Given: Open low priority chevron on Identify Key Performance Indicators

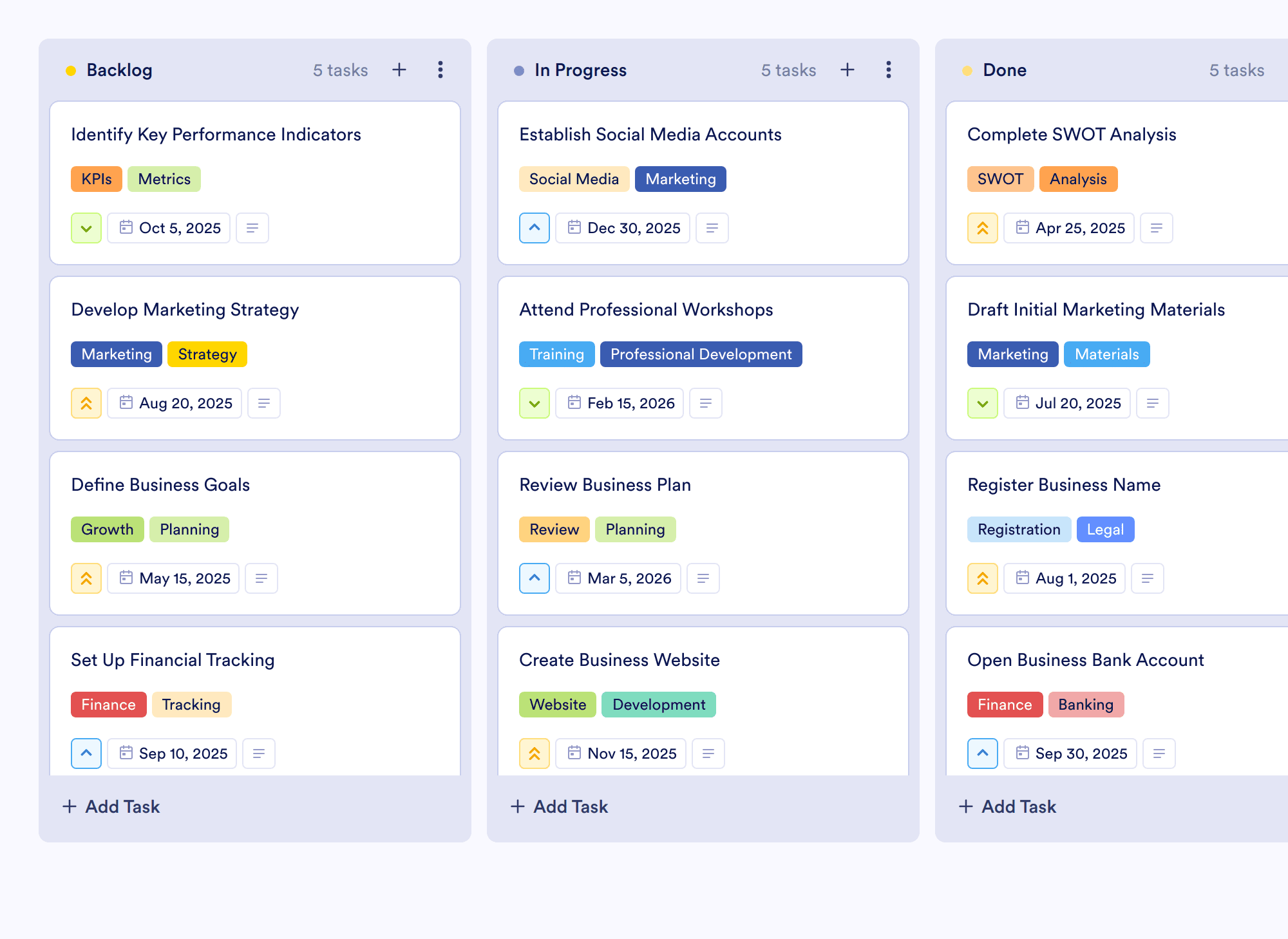Looking at the screenshot, I should pyautogui.click(x=86, y=228).
